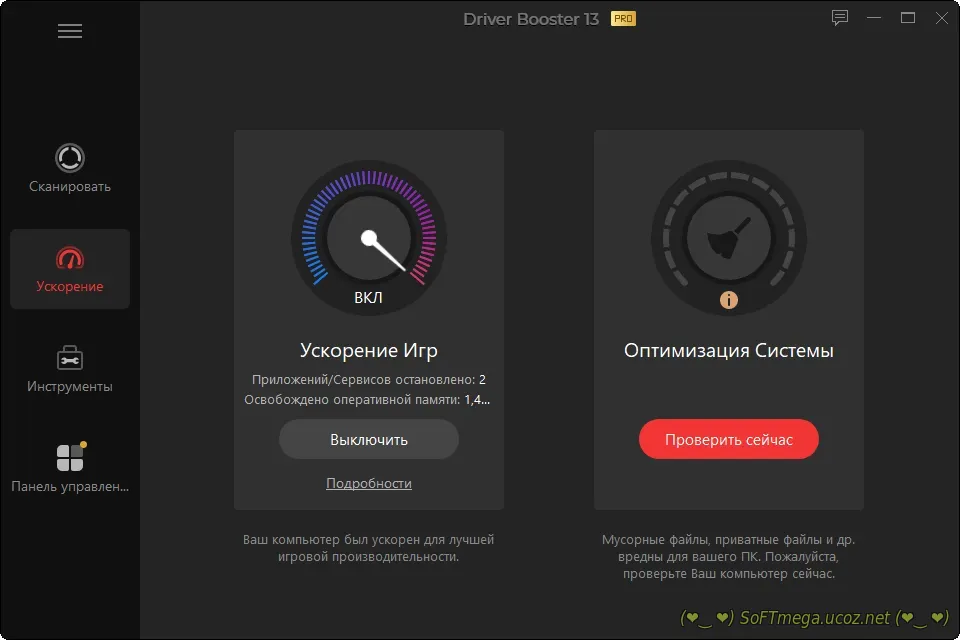Click the Сканировать scan icon
Image resolution: width=960 pixels, height=640 pixels.
point(70,158)
